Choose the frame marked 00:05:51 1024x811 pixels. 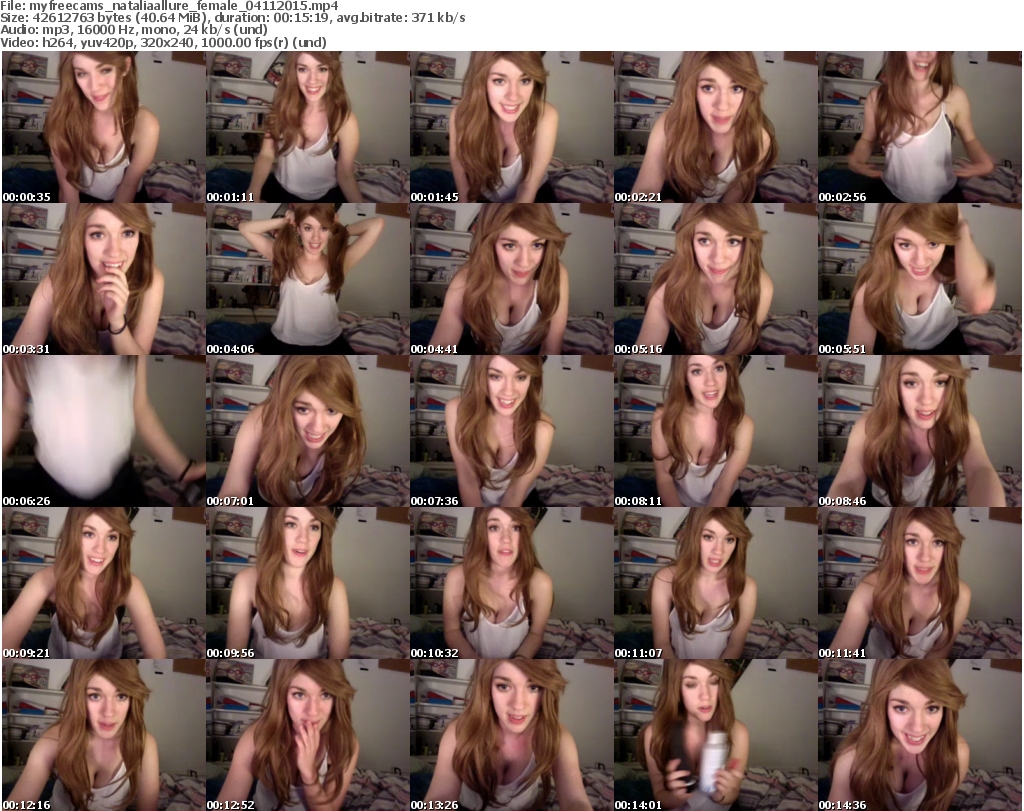920,279
